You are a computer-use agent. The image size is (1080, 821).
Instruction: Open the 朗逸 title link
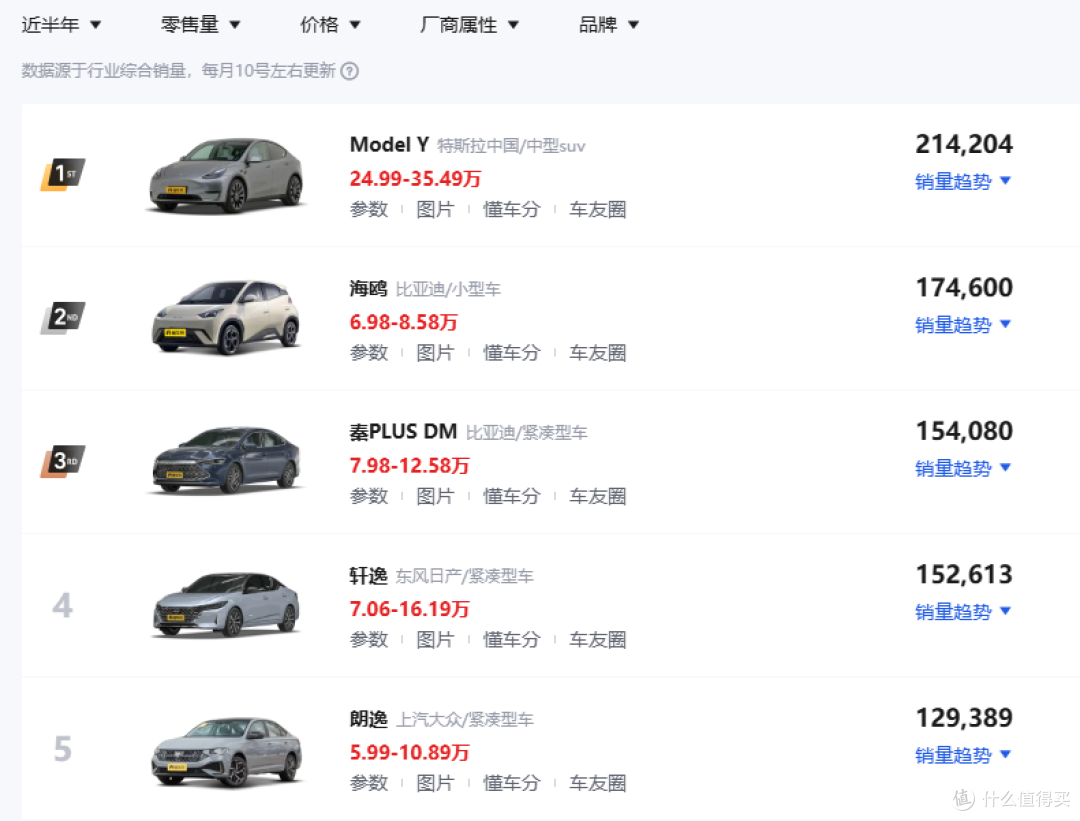click(x=368, y=719)
